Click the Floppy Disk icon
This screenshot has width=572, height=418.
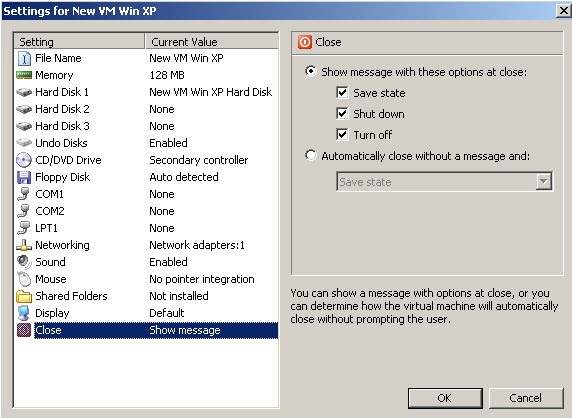(x=24, y=177)
